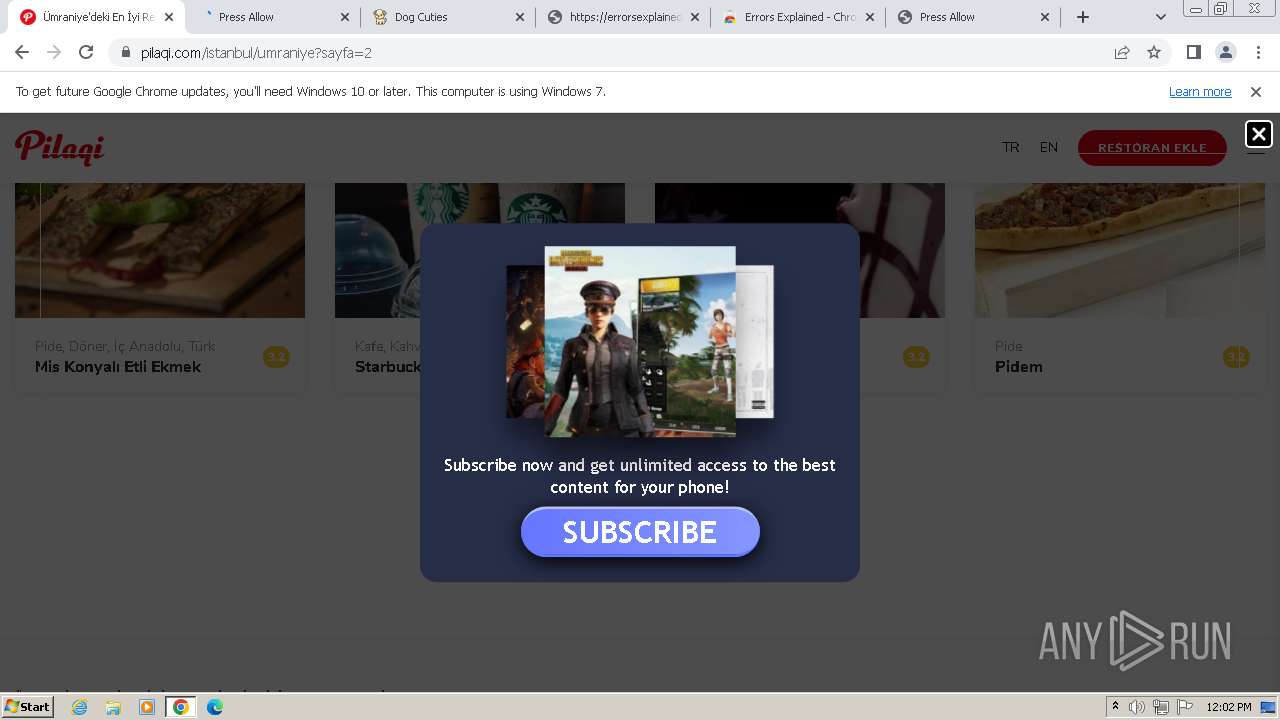Open the Chrome three-dot menu

(1257, 52)
